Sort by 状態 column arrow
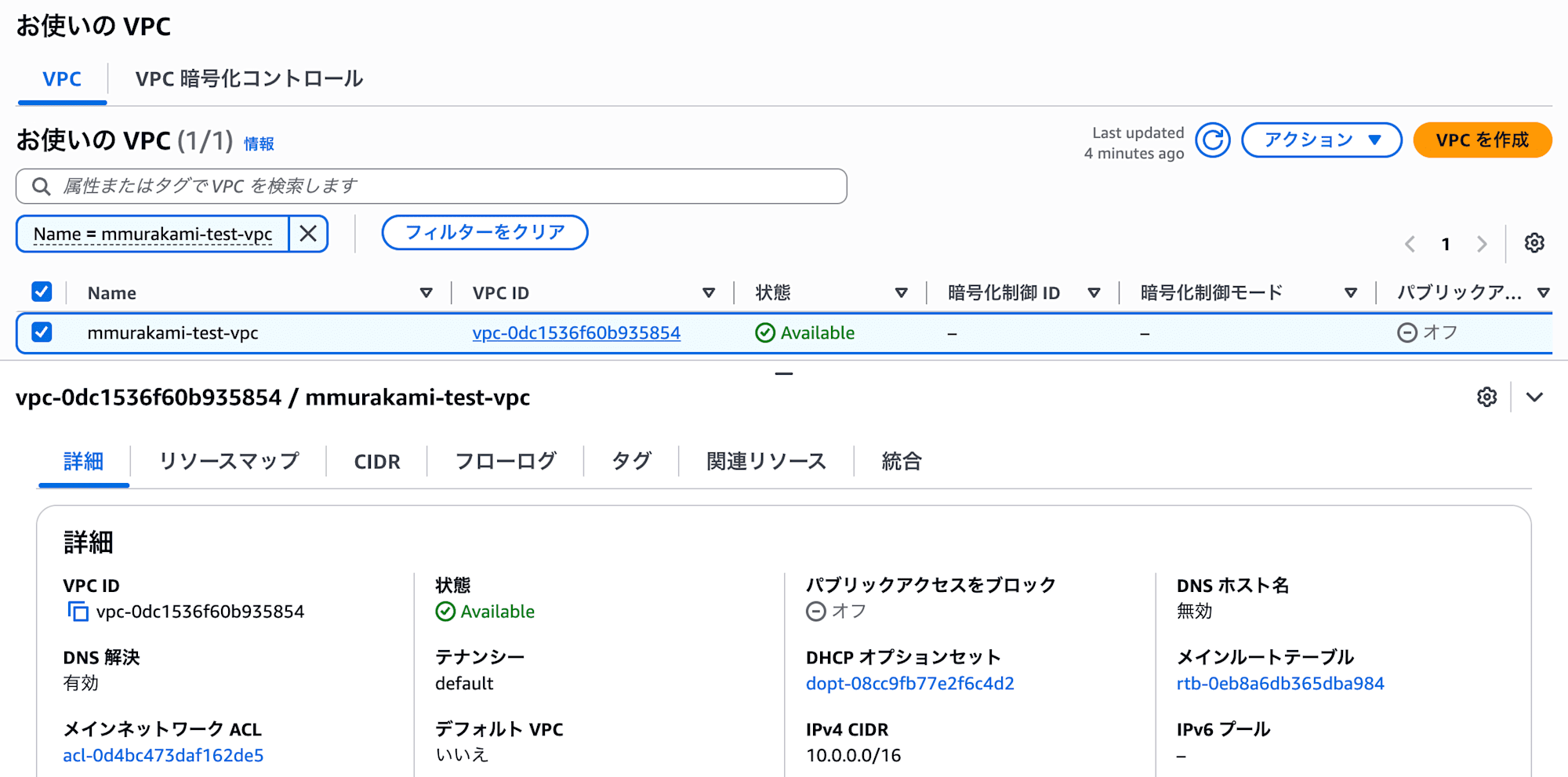The height and width of the screenshot is (777, 1568). tap(901, 292)
